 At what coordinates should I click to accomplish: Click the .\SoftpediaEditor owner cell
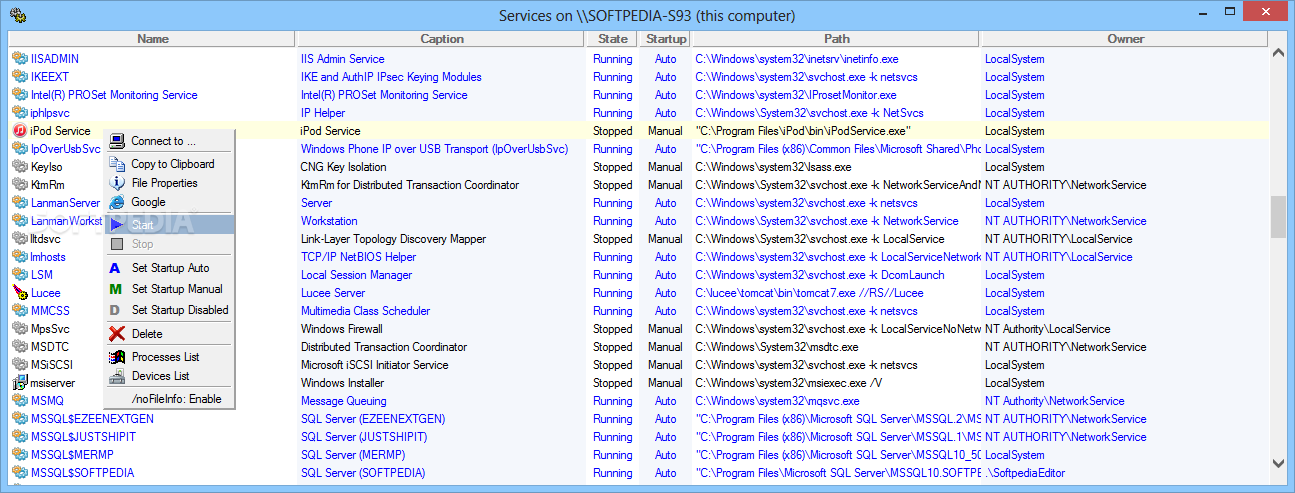[1025, 473]
